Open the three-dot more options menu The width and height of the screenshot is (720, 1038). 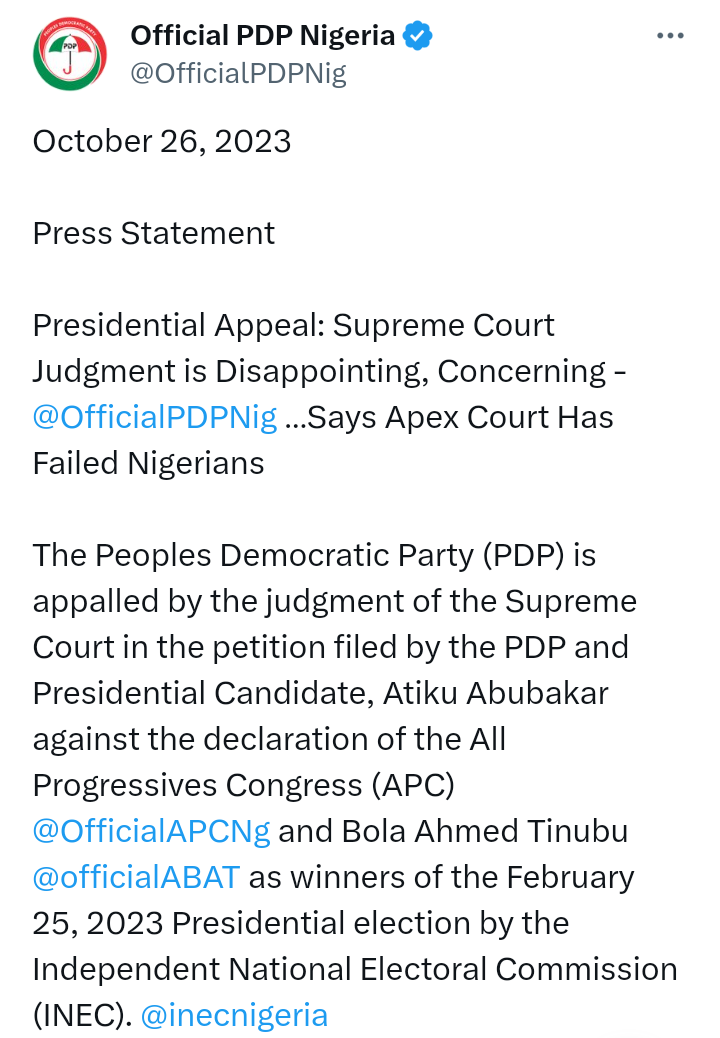tap(669, 36)
